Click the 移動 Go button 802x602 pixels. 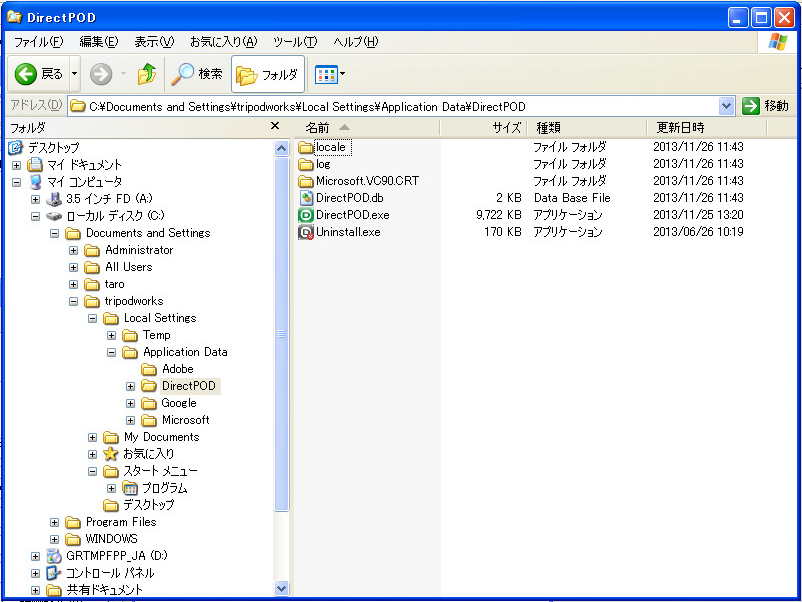click(765, 106)
